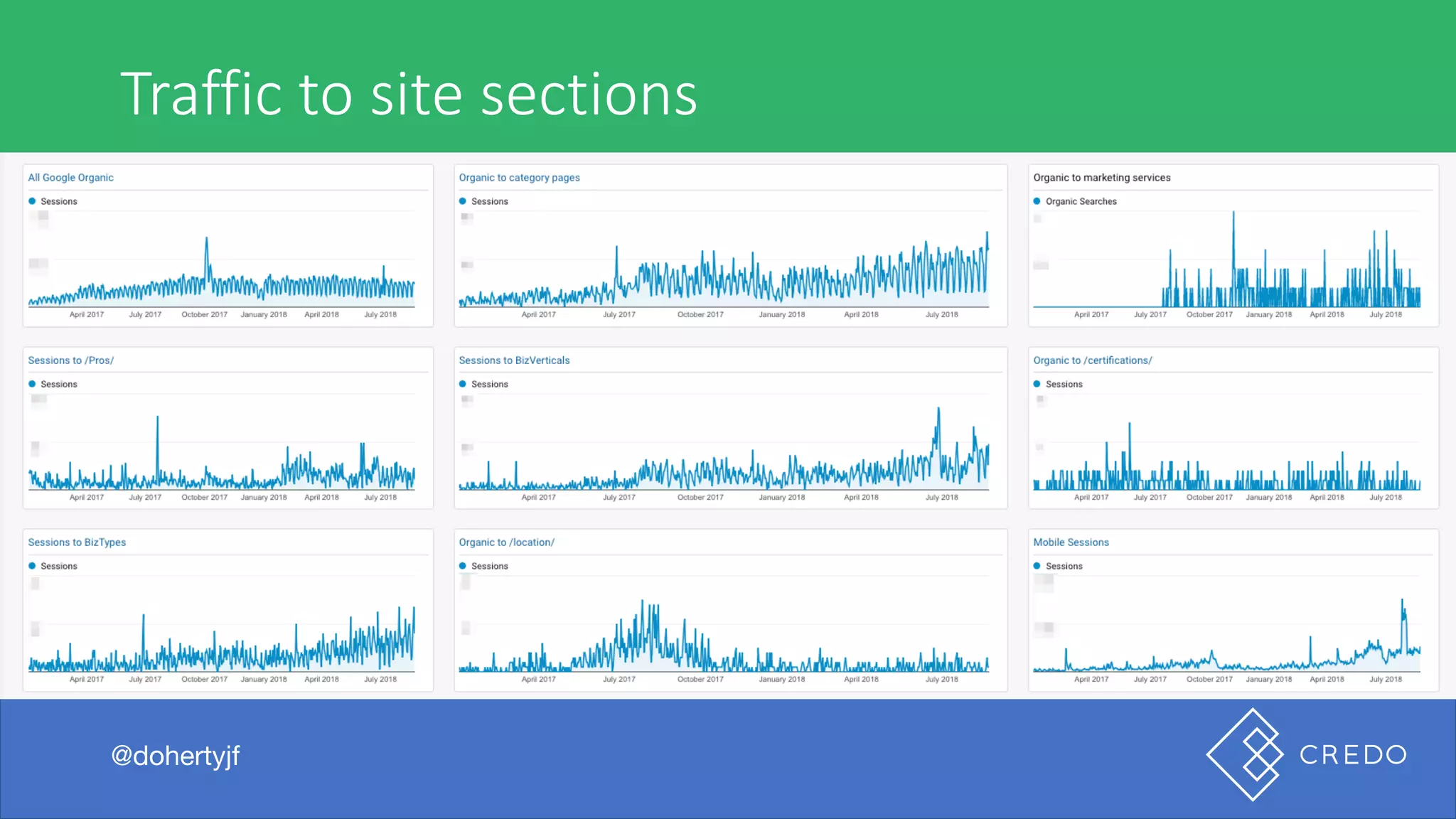1456x819 pixels.
Task: Click the peak in the Mobile Sessions chart
Action: (x=1402, y=601)
